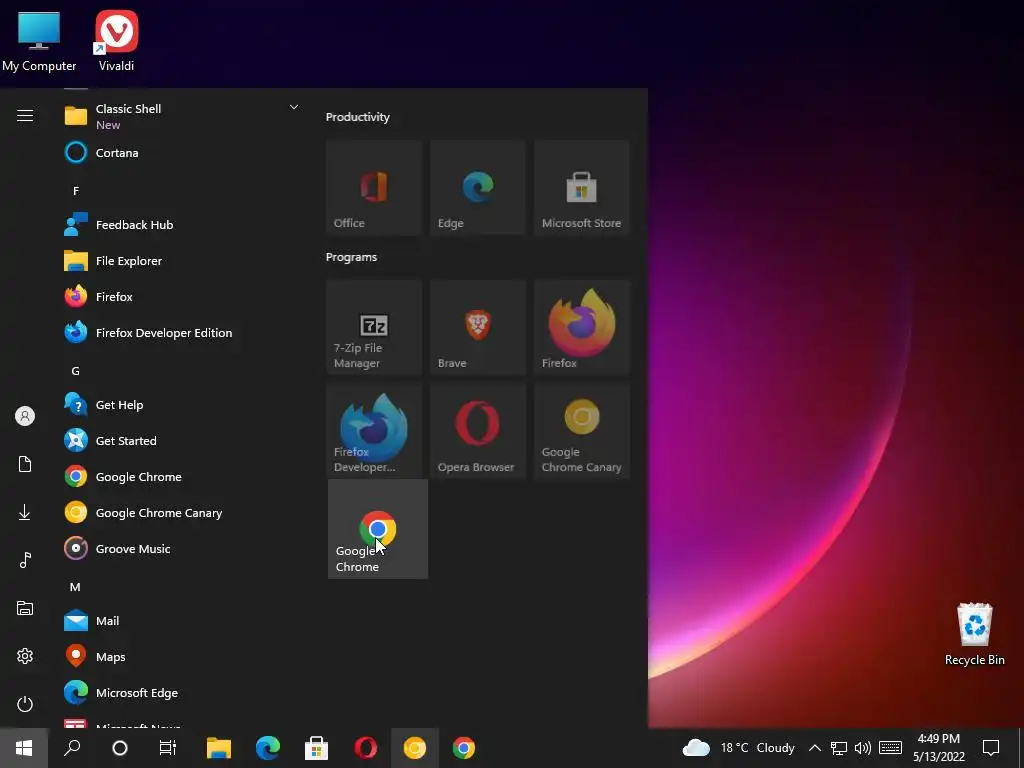Viewport: 1024px width, 768px height.
Task: Open Microsoft Store on the taskbar
Action: 317,748
